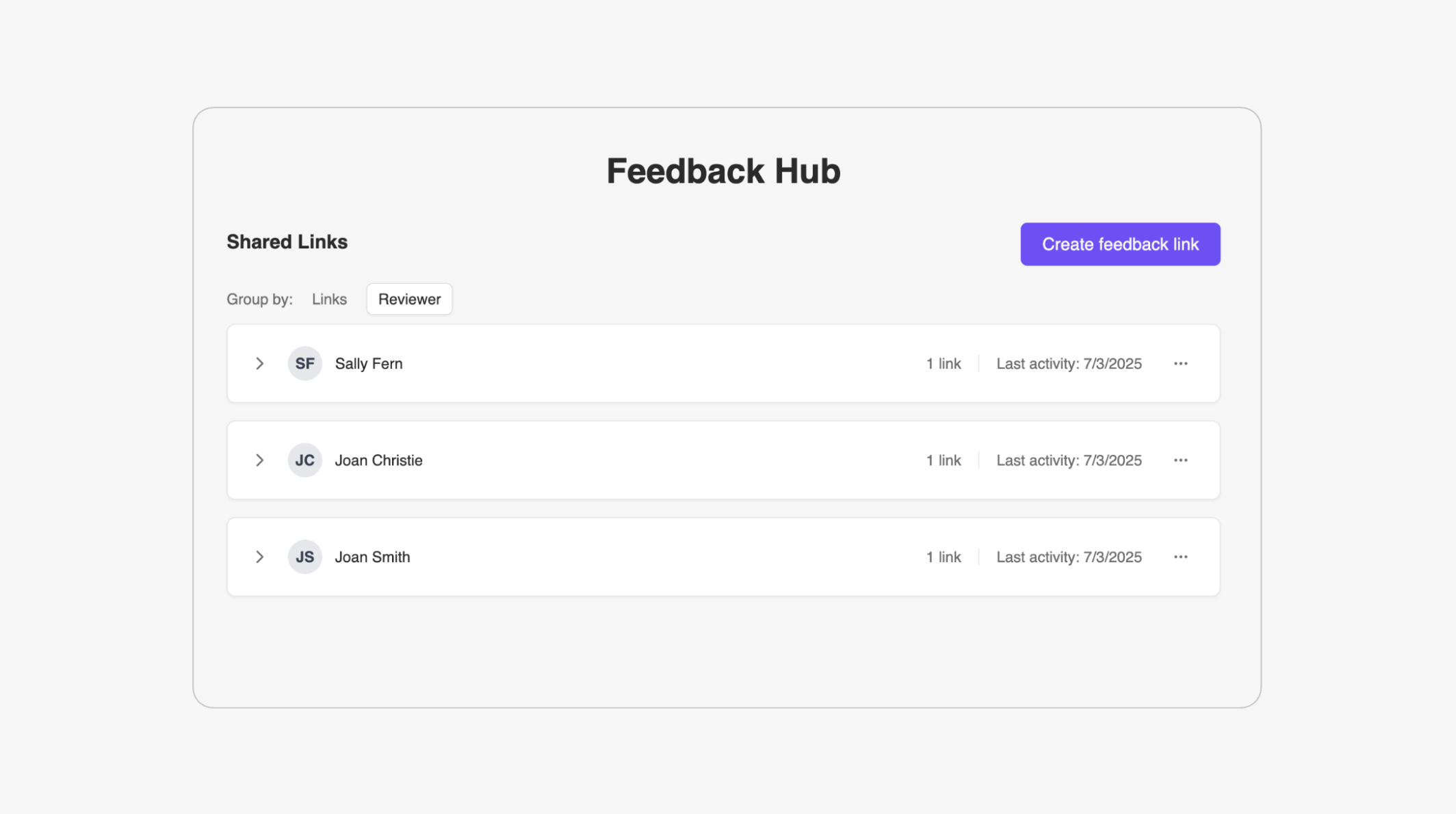The image size is (1456, 814).
Task: Click Last activity date in Sally Fern row
Action: 1069,363
